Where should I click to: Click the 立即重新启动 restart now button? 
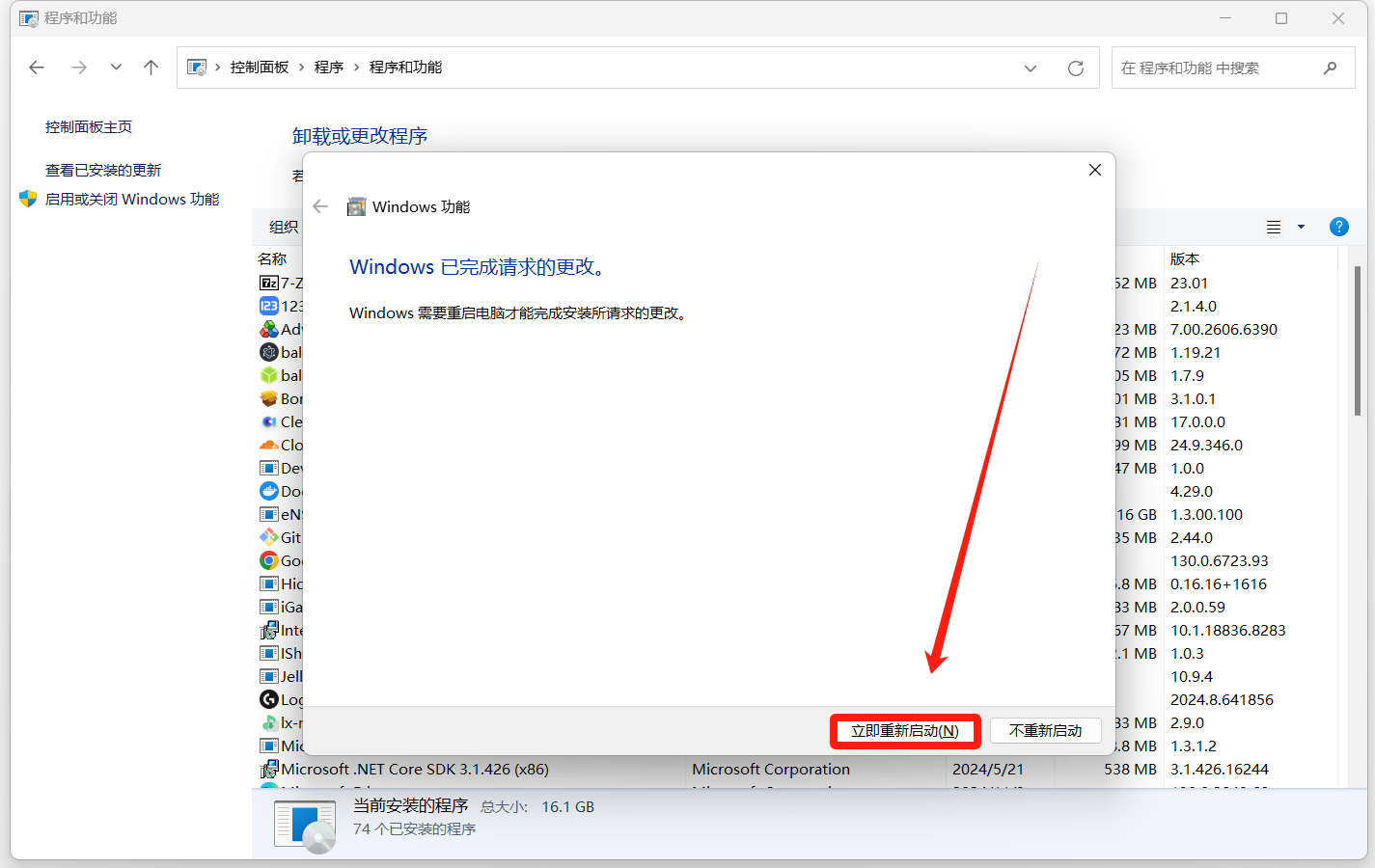904,731
